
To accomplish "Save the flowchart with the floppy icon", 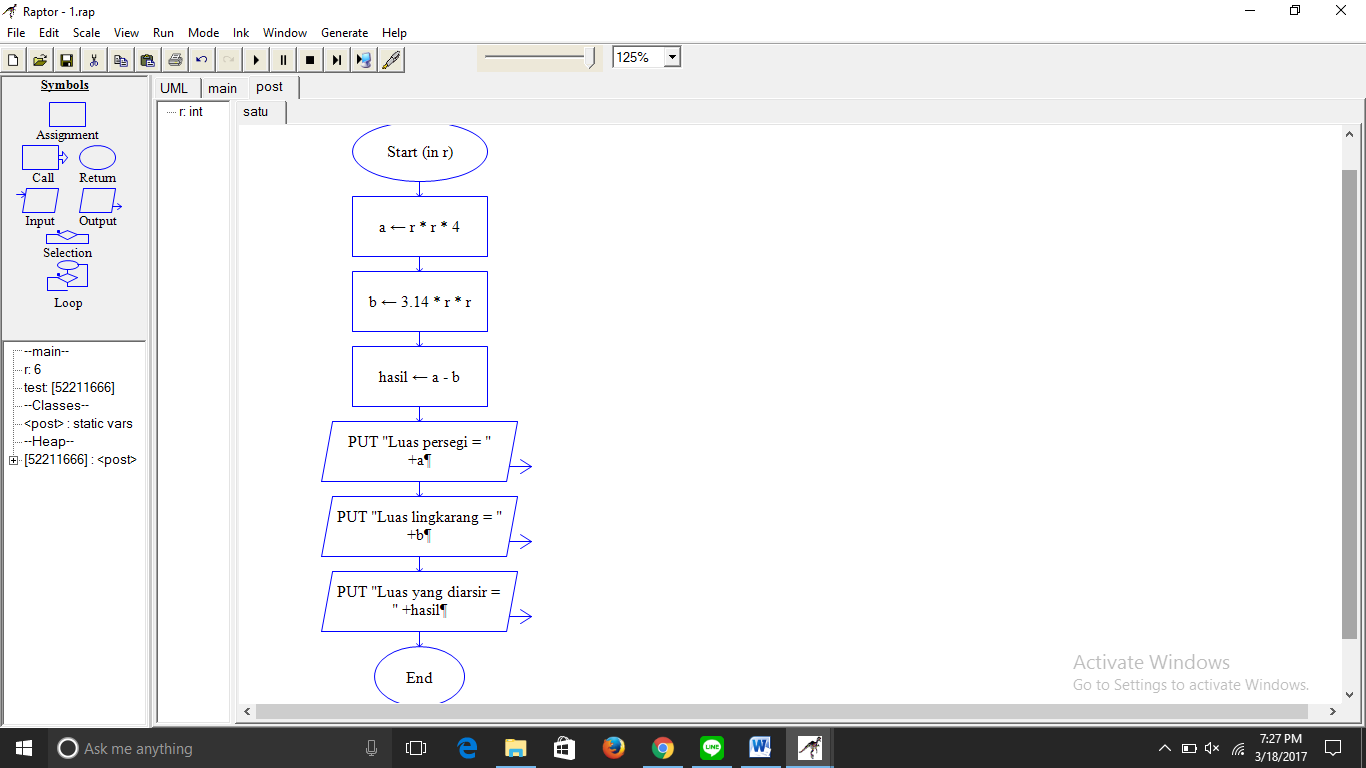I will [67, 60].
